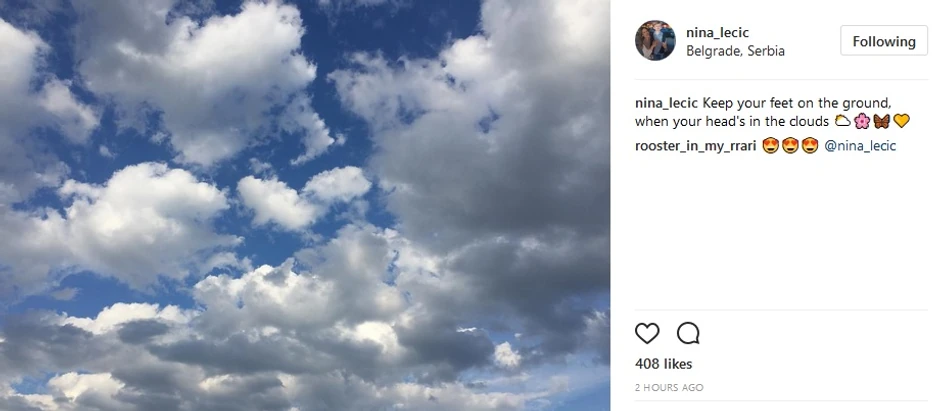Open rooster_in_my_rrari commenter profile
Viewport: 940px width, 411px height.
(x=695, y=146)
